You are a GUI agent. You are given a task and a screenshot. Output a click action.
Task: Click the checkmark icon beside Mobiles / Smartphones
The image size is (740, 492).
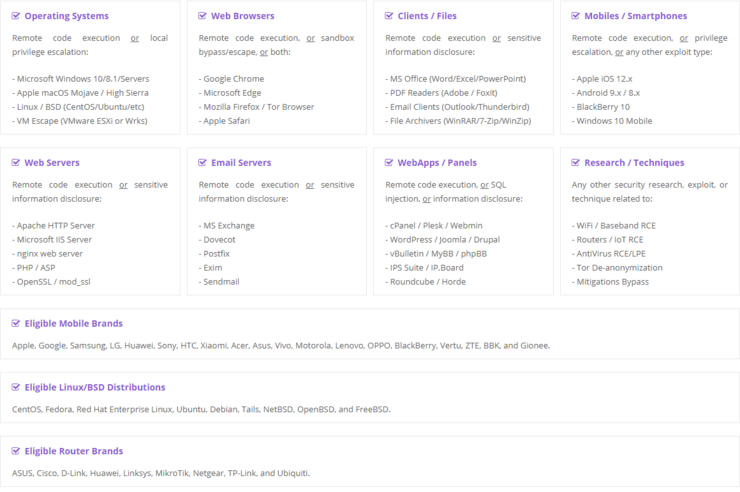pos(576,16)
